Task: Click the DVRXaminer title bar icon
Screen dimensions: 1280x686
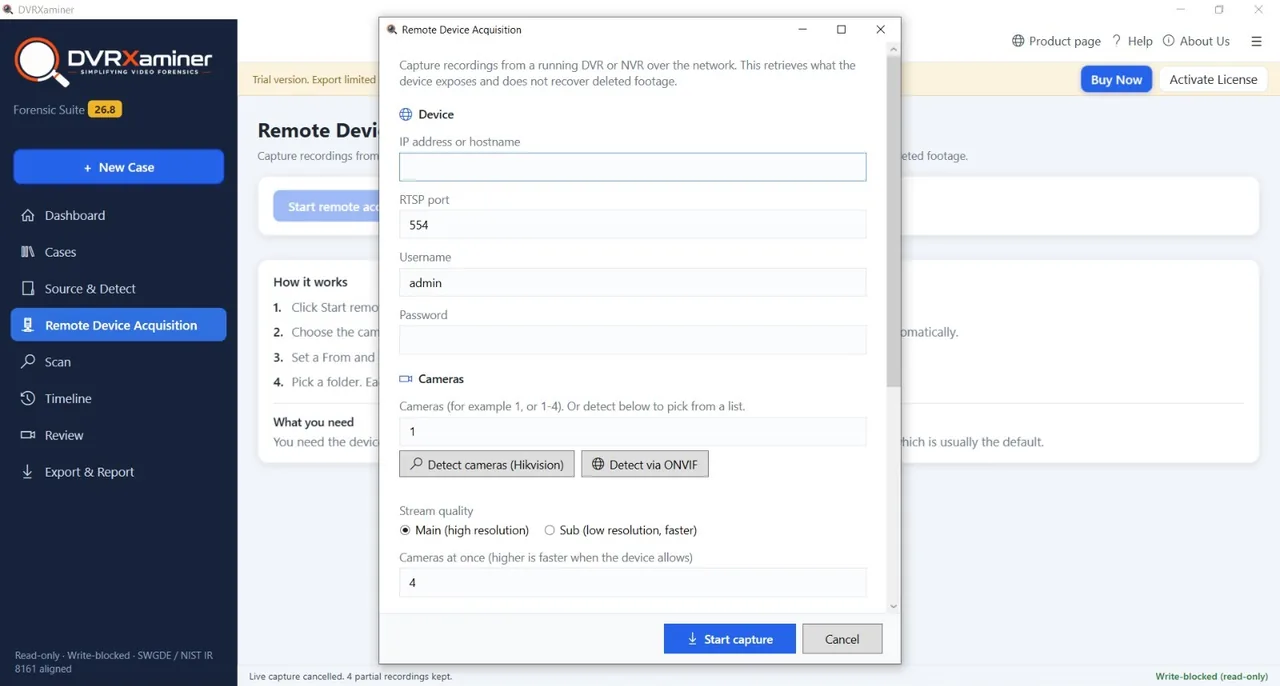Action: click(x=8, y=10)
